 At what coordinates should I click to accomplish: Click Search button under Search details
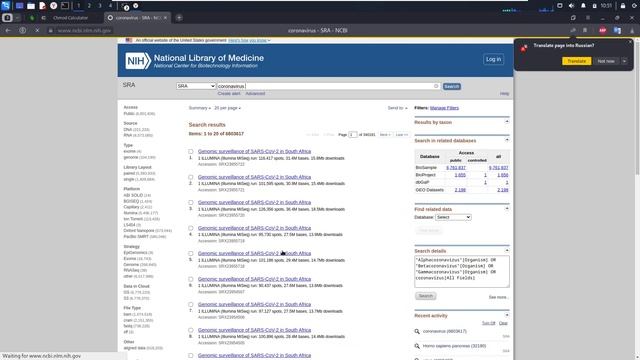click(x=426, y=296)
